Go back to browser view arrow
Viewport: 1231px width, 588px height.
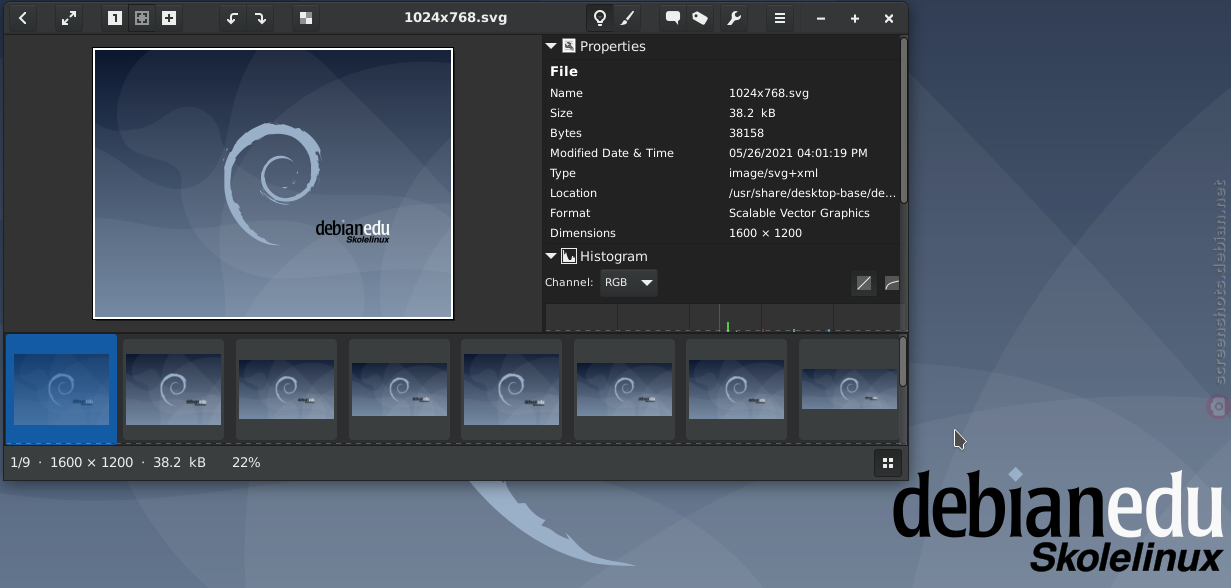23,18
